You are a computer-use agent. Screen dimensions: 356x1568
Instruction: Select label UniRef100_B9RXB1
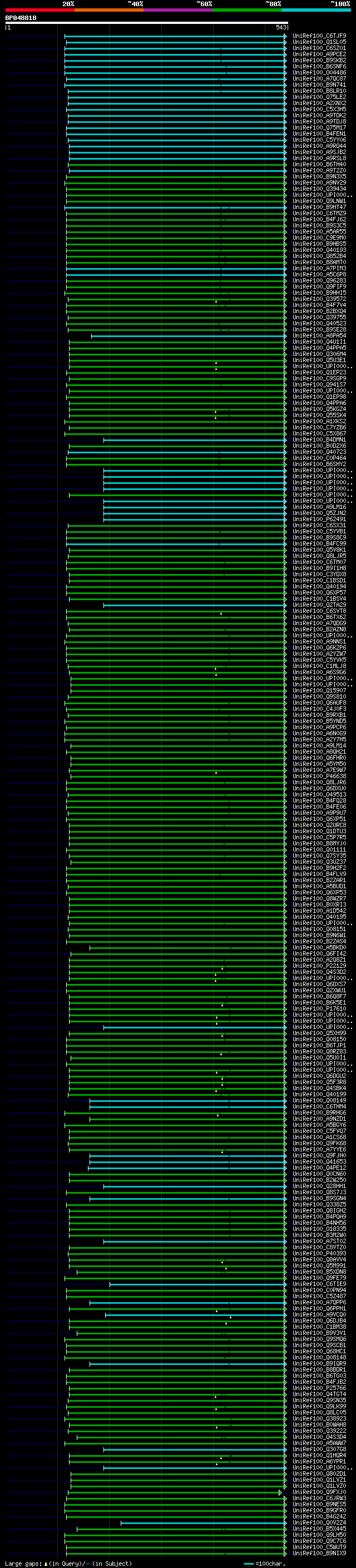319,715
